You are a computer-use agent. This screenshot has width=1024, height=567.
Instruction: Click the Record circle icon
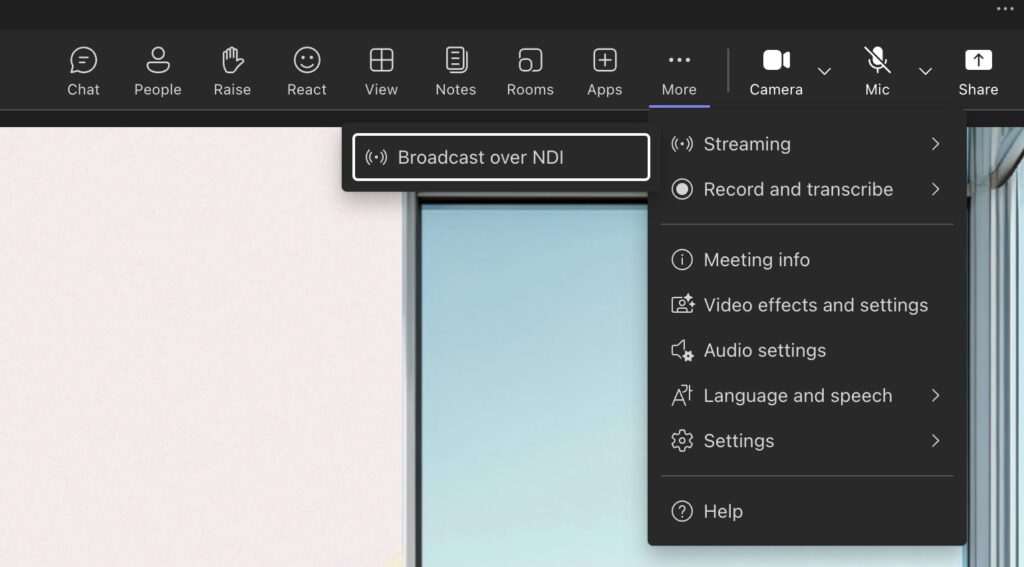coord(682,189)
